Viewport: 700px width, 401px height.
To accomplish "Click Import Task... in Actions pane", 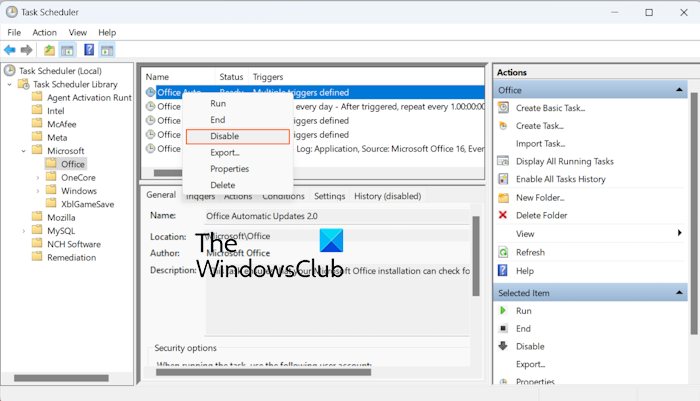I will [x=541, y=143].
